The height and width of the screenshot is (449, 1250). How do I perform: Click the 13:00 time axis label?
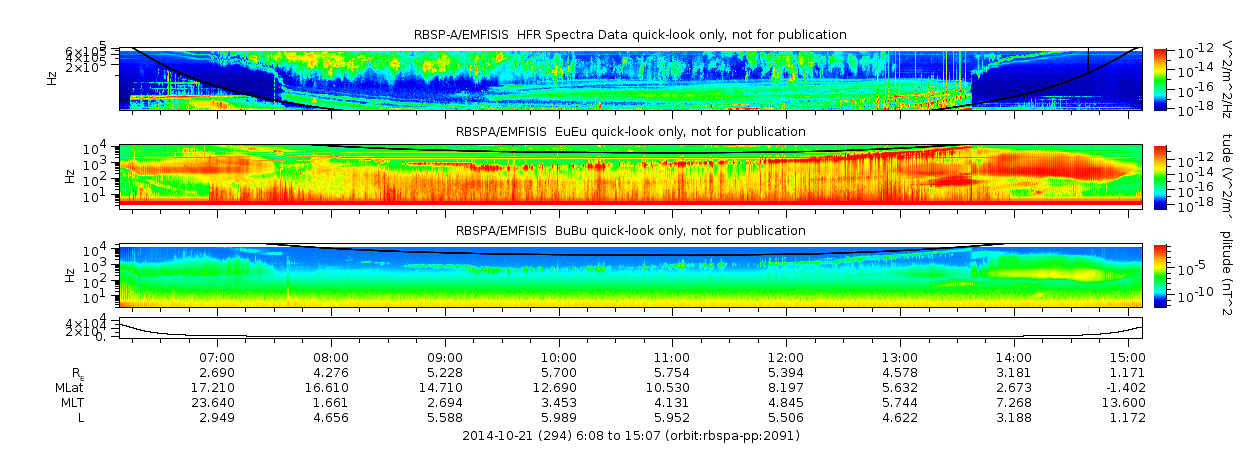click(900, 357)
